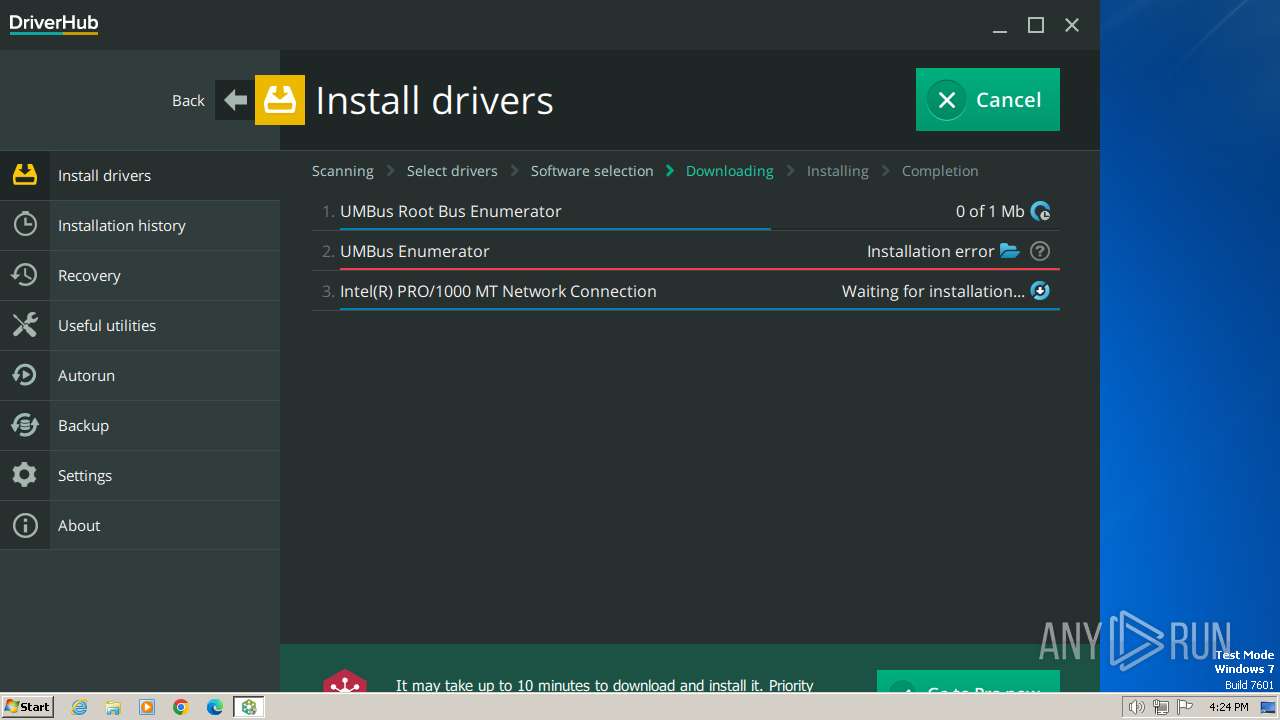1280x720 pixels.
Task: Select Autorun in the sidebar
Action: click(x=140, y=375)
